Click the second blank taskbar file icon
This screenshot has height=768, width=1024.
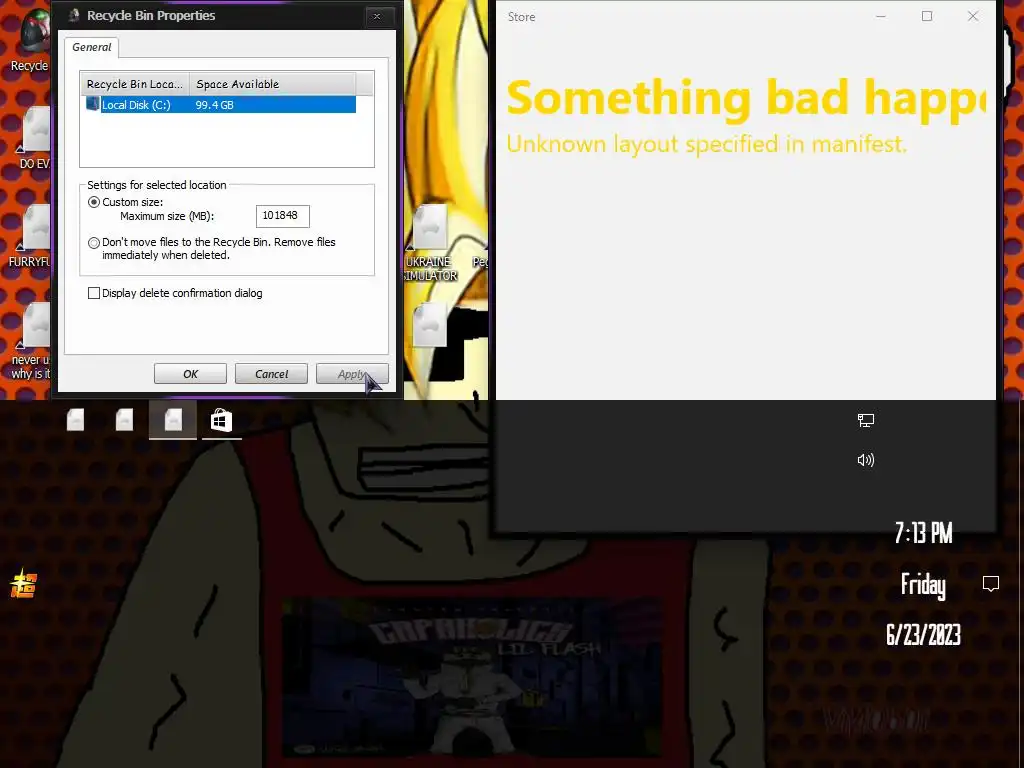(124, 420)
